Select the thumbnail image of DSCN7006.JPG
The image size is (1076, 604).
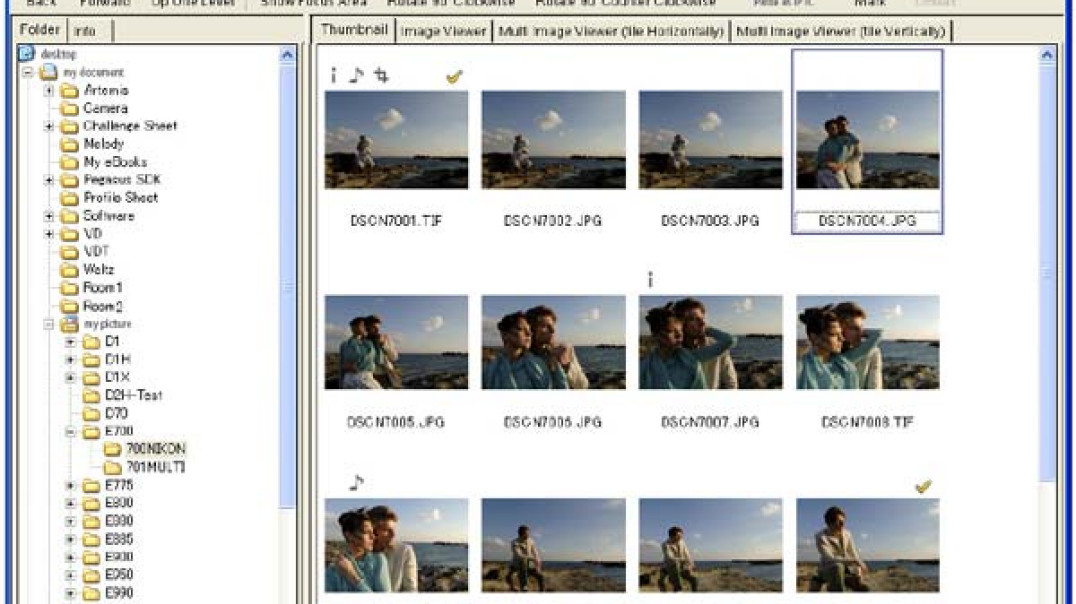coord(554,342)
